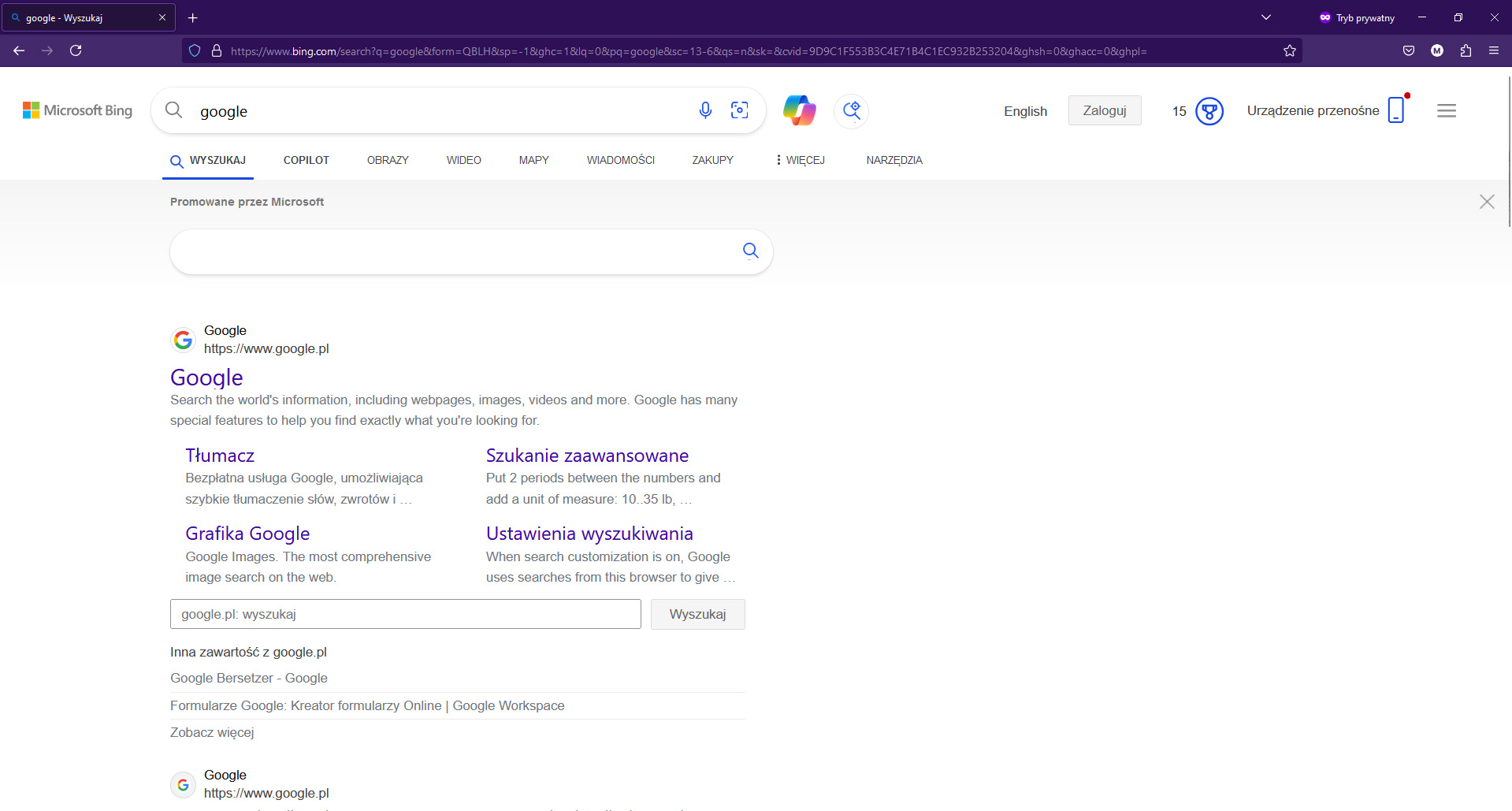Open NARZĘDZIA options

click(x=894, y=160)
